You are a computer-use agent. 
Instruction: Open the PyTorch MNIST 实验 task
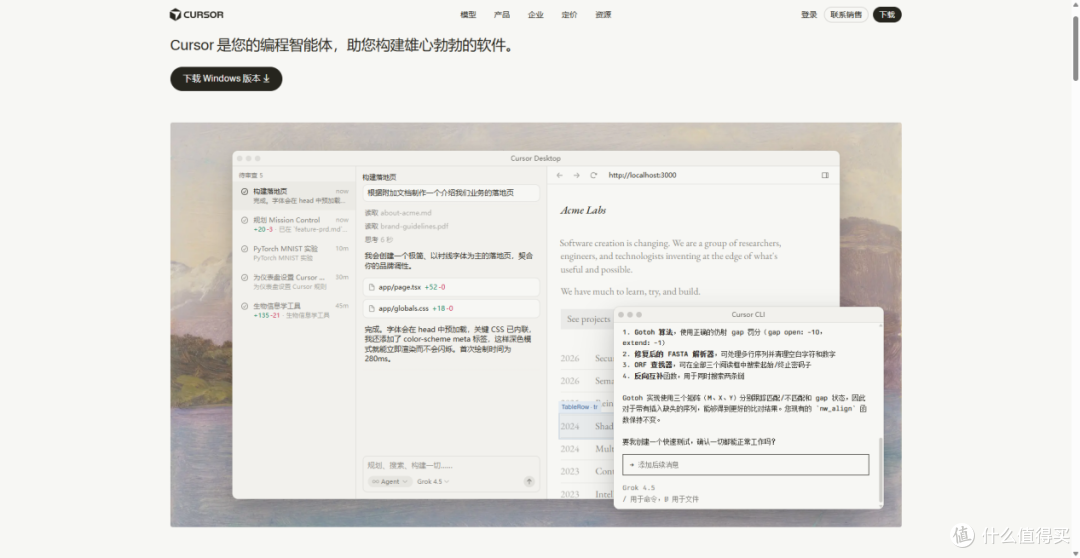tap(294, 253)
